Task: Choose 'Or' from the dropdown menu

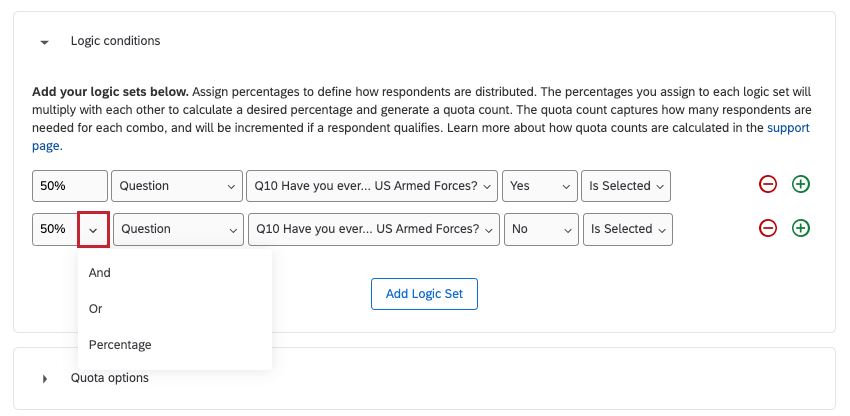Action: [96, 309]
